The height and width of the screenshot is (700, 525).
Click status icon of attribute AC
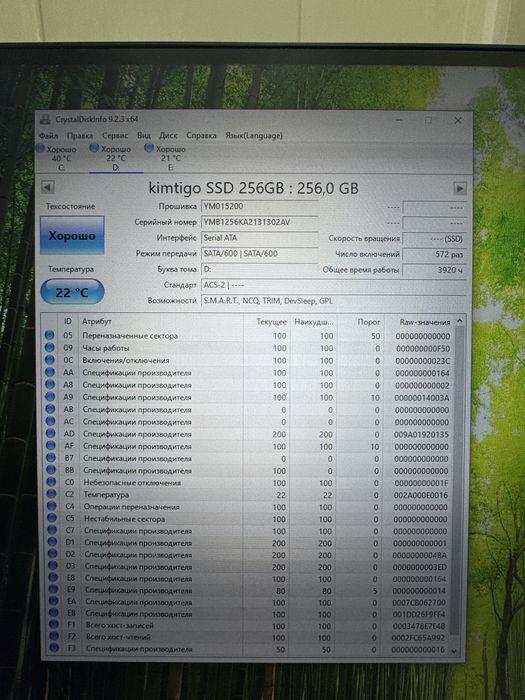50,421
